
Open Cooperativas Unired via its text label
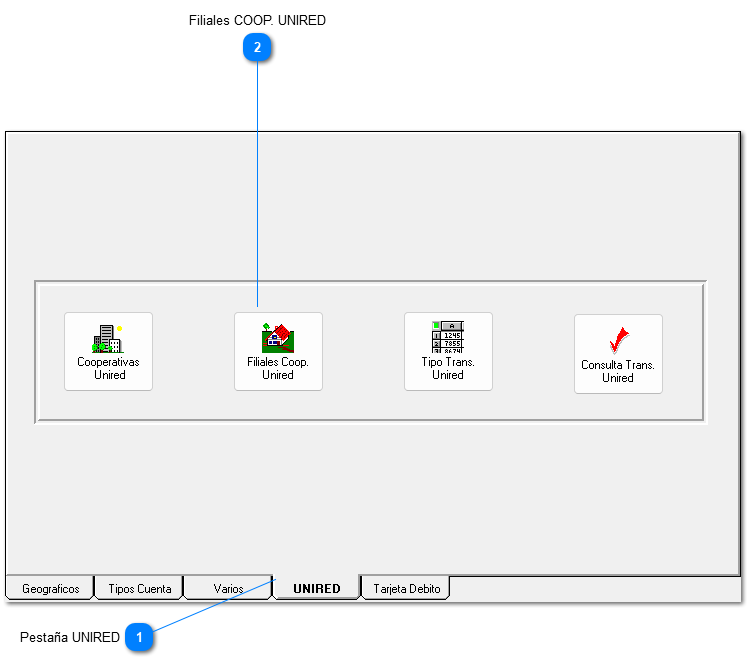point(109,369)
